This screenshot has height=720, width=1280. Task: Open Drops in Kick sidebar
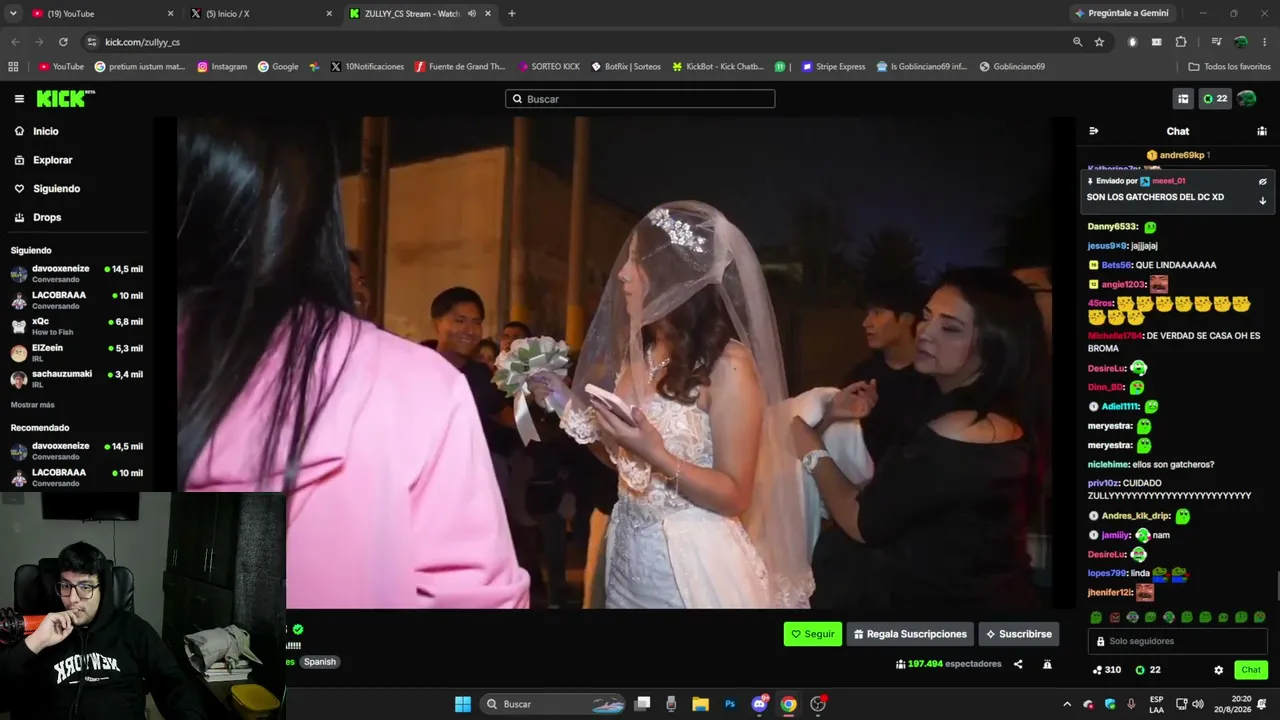[x=38, y=217]
